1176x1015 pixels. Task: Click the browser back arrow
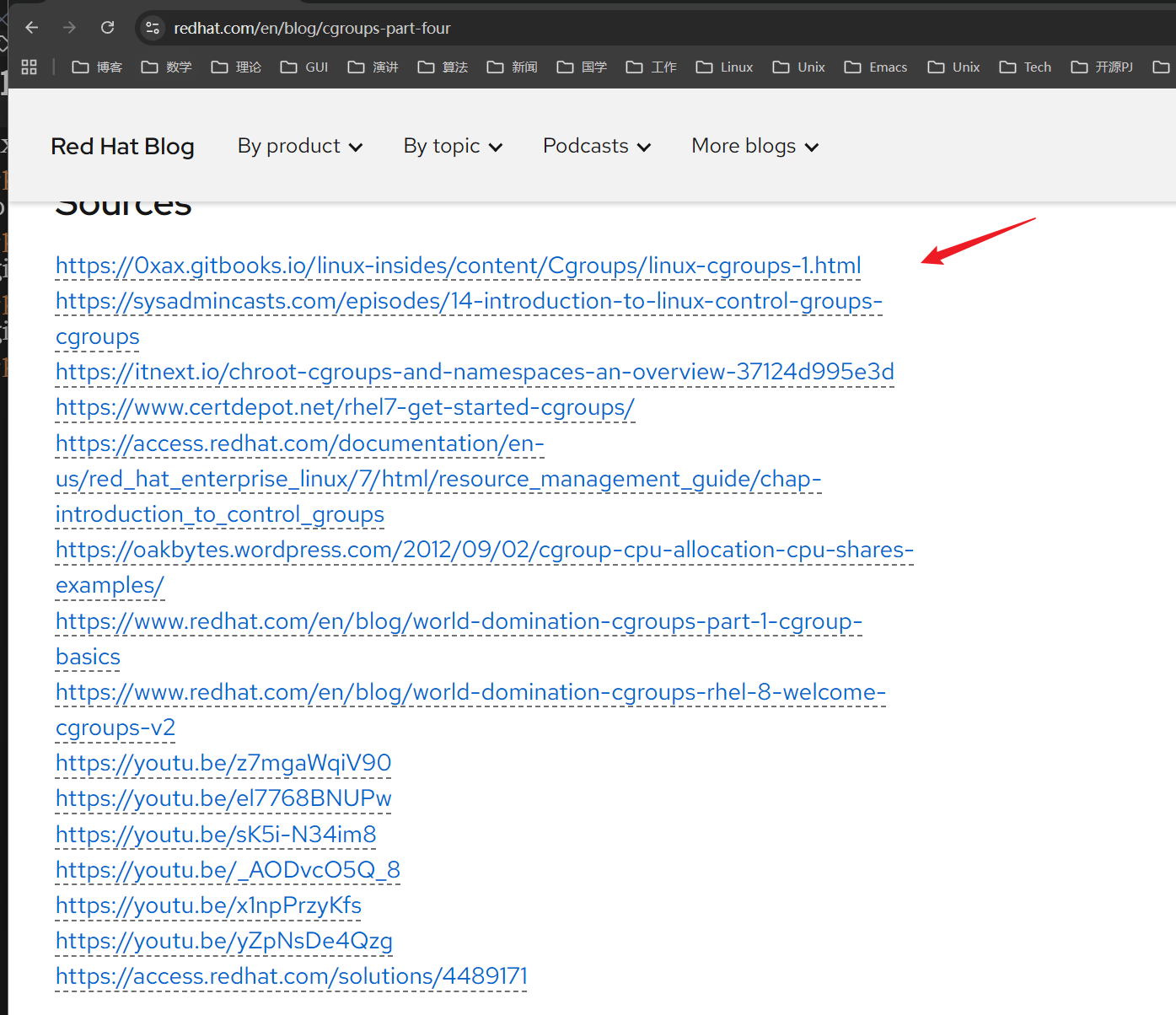pos(32,28)
